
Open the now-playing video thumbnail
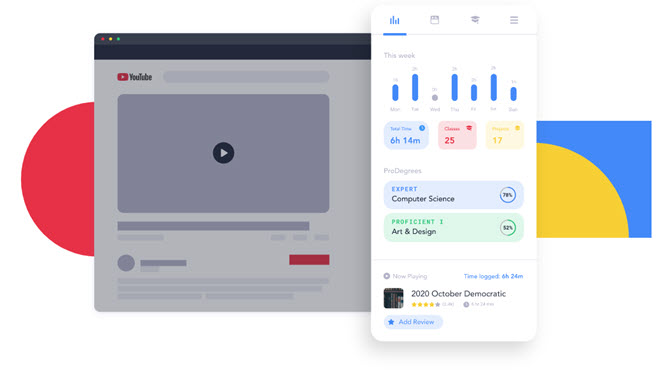pos(394,298)
